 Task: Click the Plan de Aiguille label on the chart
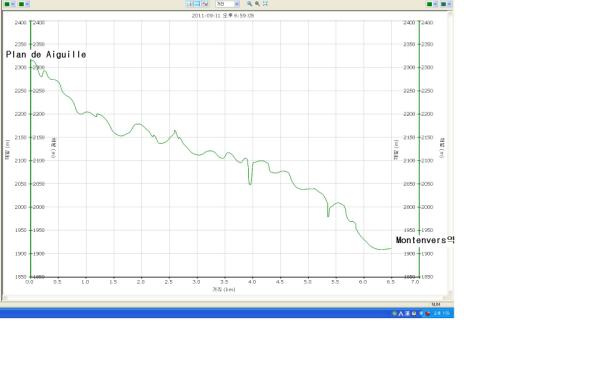click(x=46, y=54)
